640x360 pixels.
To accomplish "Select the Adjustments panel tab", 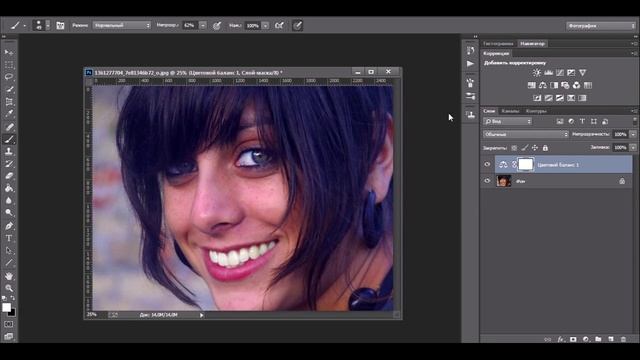I will [x=496, y=53].
